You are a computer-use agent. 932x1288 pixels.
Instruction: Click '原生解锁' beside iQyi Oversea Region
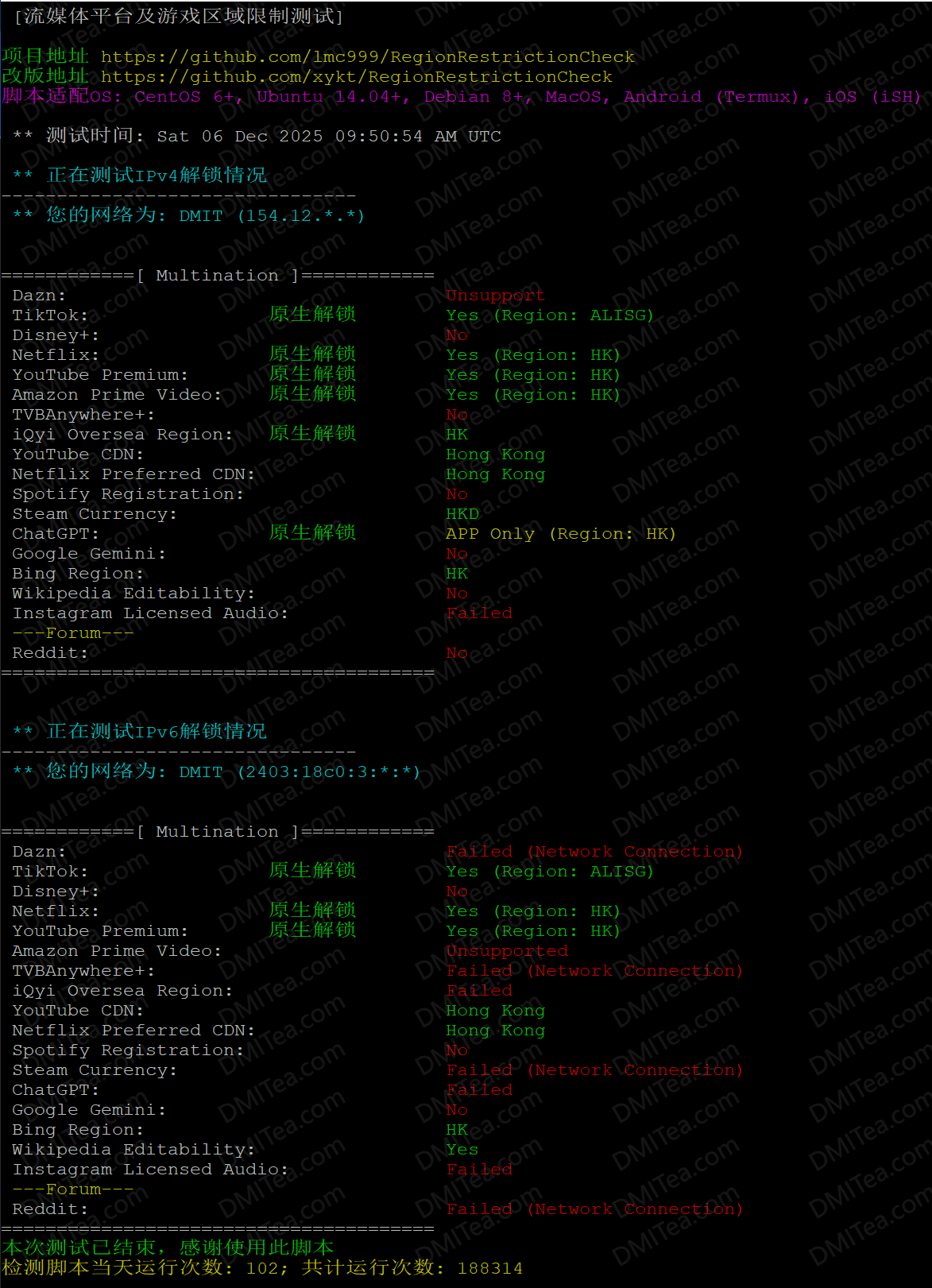click(312, 433)
